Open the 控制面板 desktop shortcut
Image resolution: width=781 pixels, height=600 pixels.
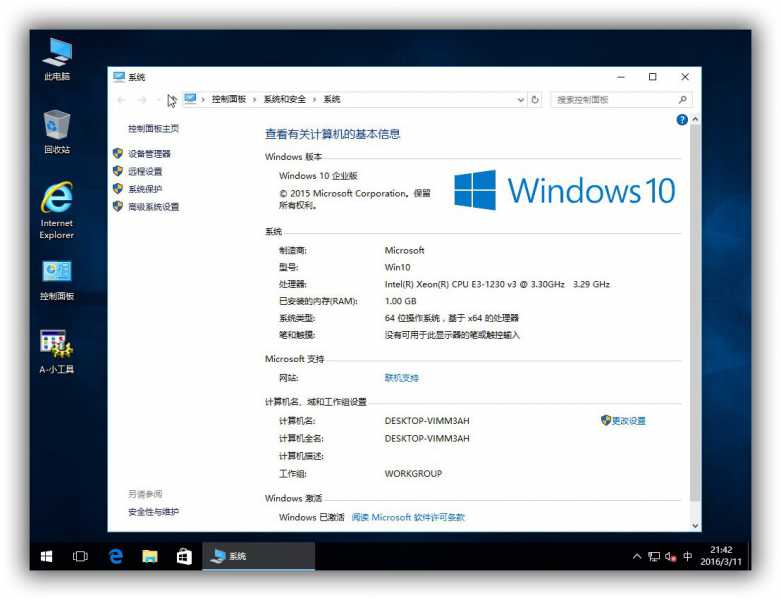[57, 280]
